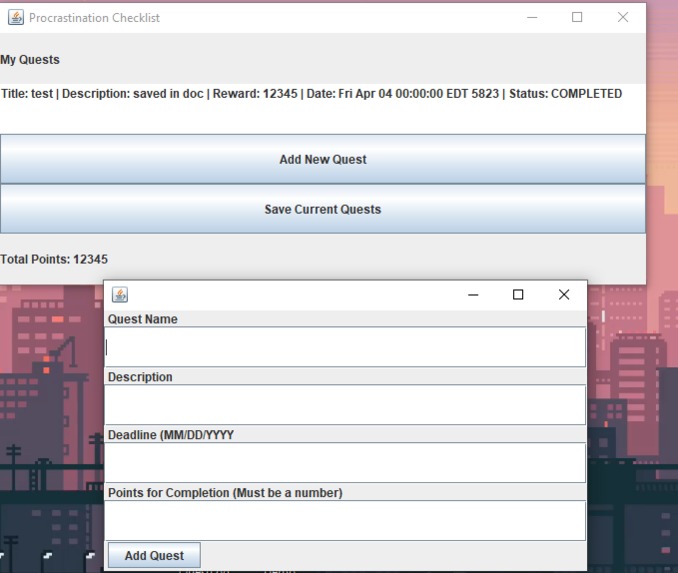Minimize the add quest dialog window
The width and height of the screenshot is (678, 573).
(x=473, y=295)
